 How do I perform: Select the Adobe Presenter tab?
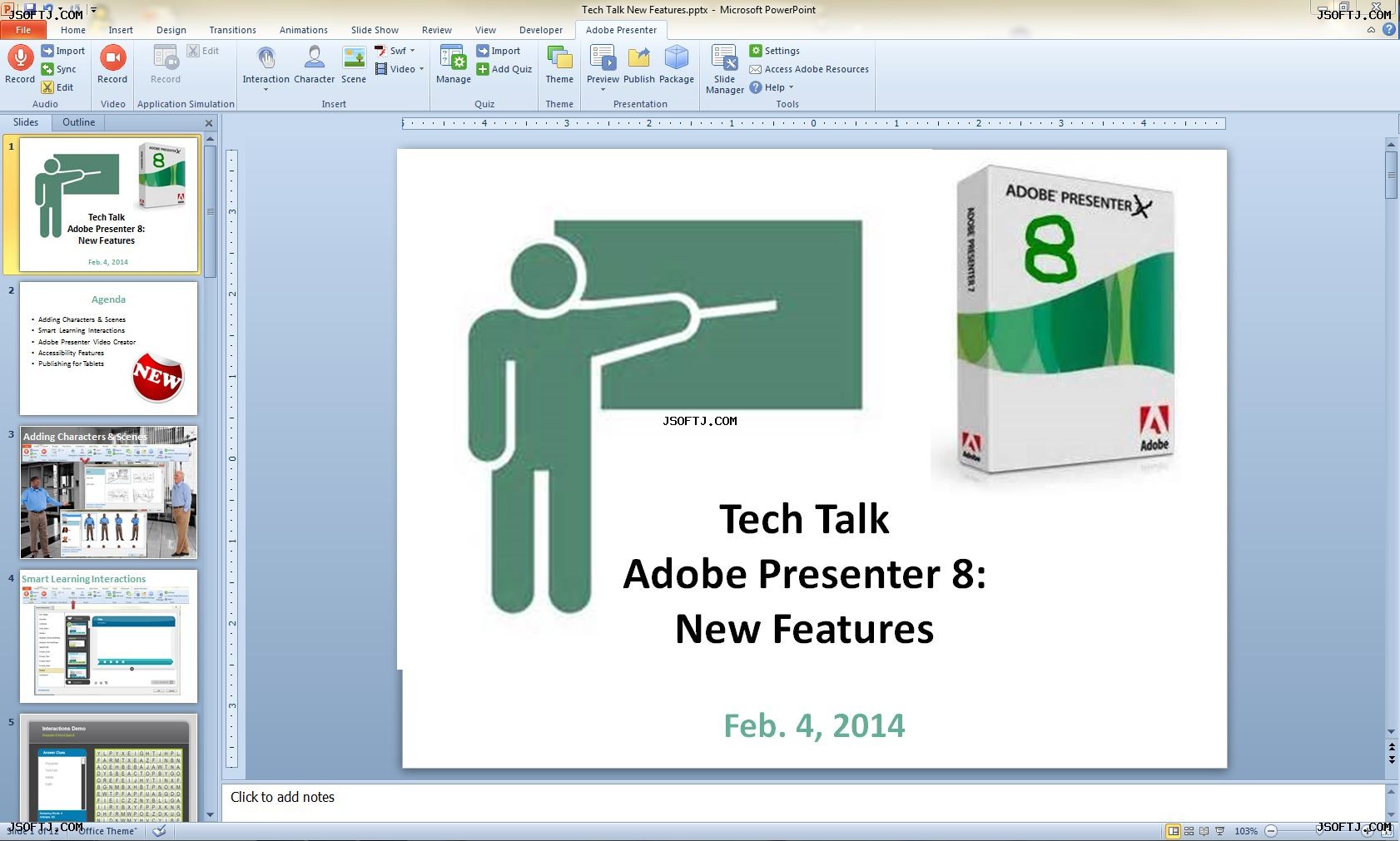(621, 30)
